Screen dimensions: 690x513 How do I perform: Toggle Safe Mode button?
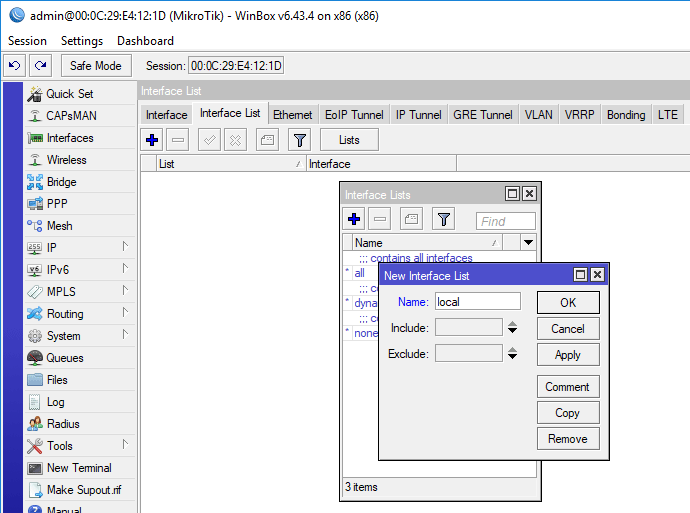(x=96, y=66)
